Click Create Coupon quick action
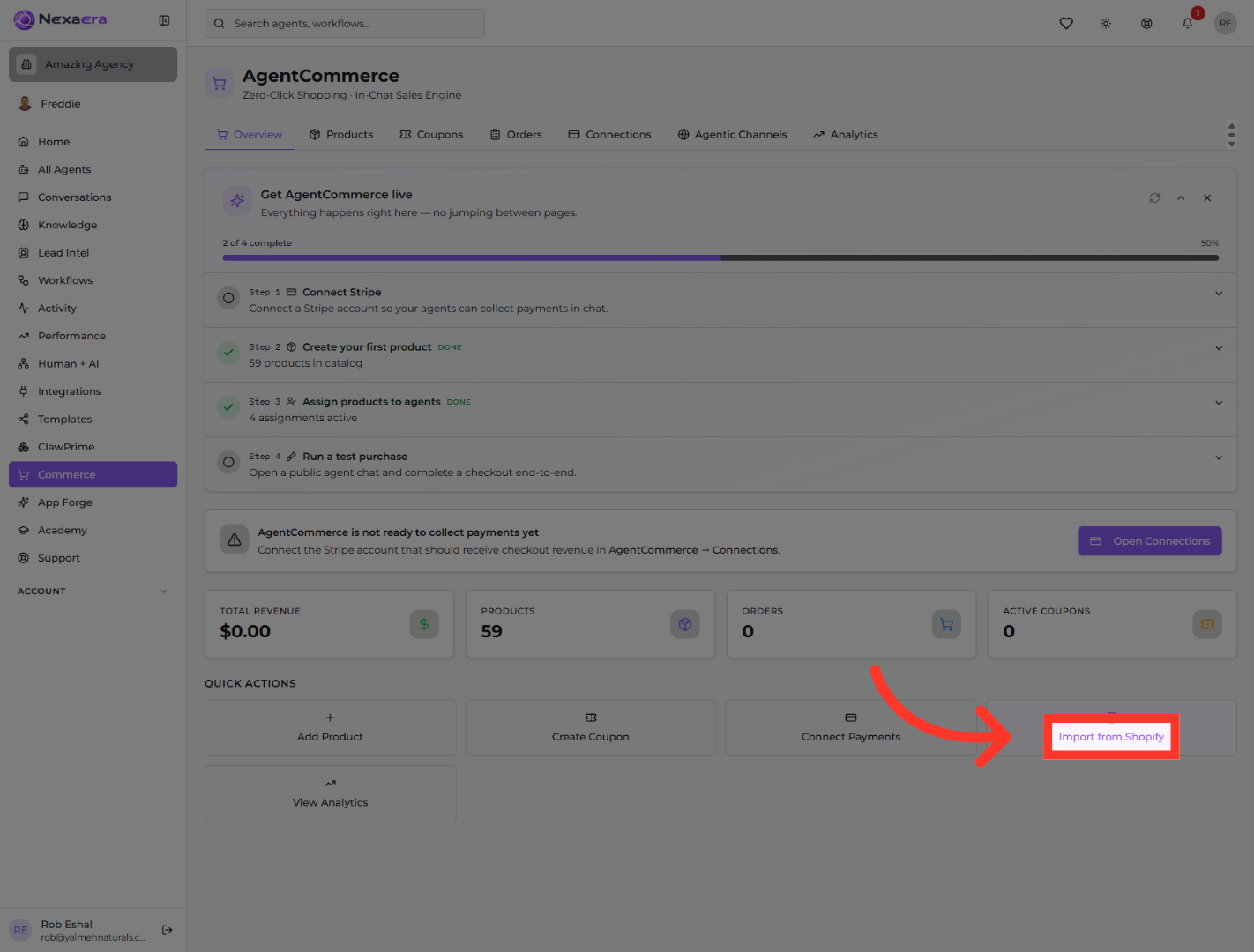This screenshot has width=1254, height=952. coord(591,728)
